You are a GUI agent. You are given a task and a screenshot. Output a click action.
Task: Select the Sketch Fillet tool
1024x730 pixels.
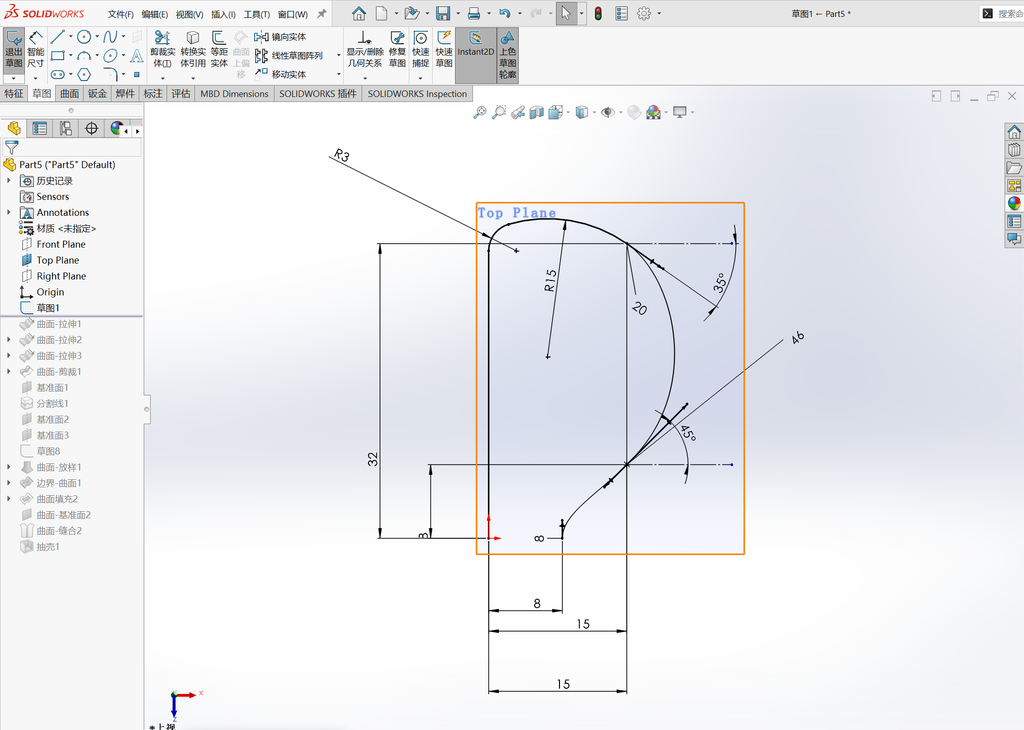point(110,74)
